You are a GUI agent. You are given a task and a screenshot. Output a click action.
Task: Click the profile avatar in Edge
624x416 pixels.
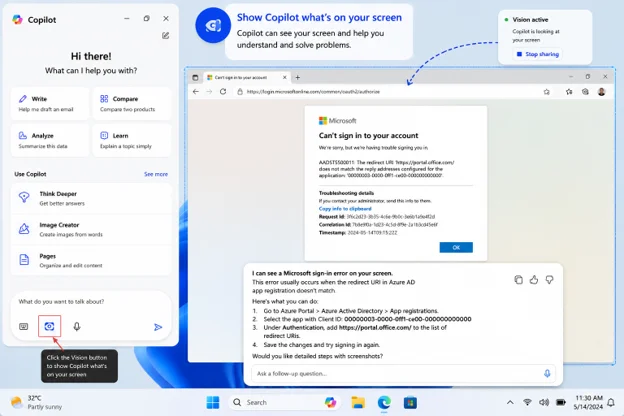pos(601,92)
